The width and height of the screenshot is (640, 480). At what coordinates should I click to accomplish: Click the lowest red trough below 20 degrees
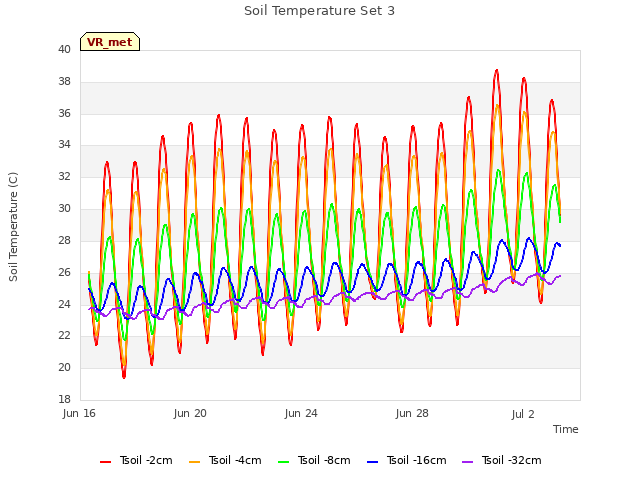tap(124, 376)
